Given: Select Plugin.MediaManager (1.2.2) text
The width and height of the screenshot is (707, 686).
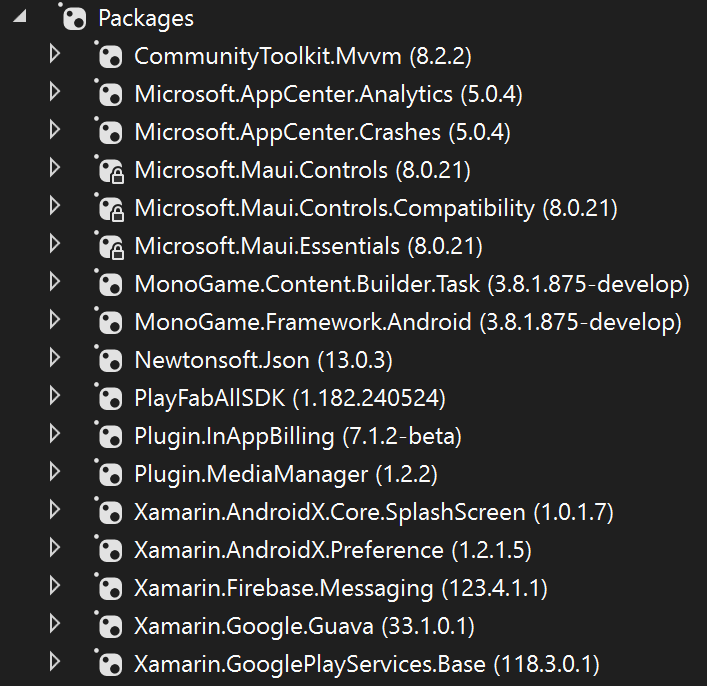Looking at the screenshot, I should (x=286, y=474).
